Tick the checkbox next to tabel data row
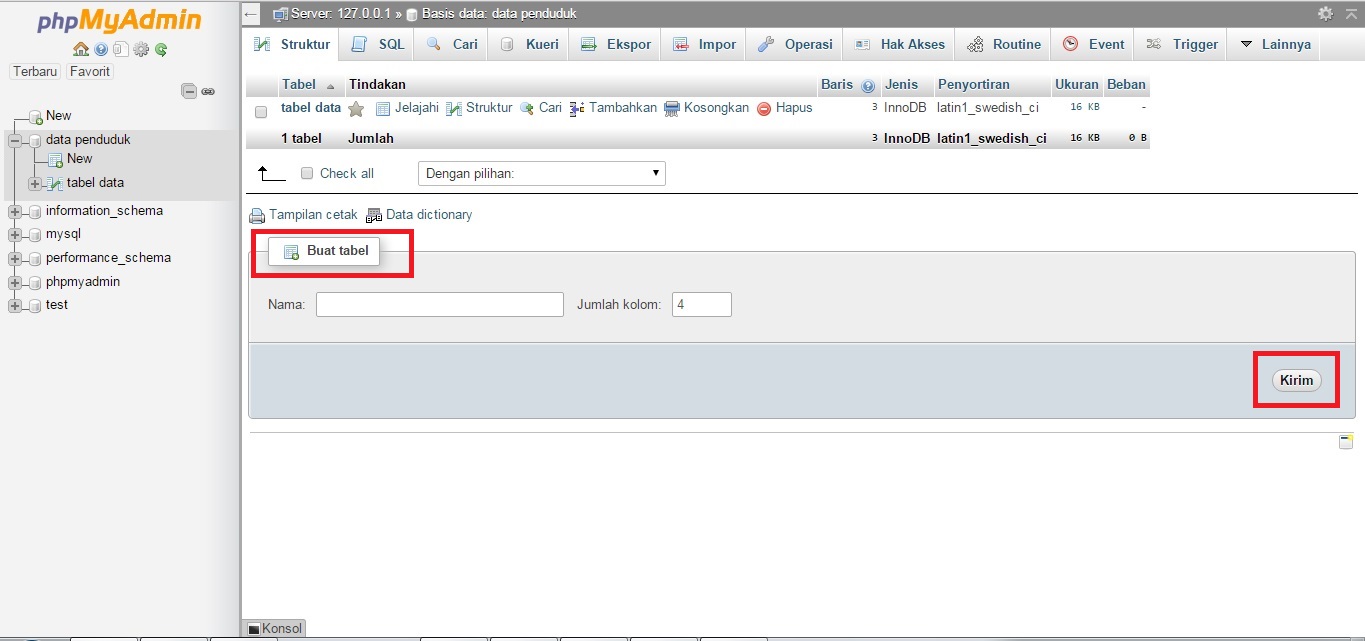1365x641 pixels. click(261, 111)
